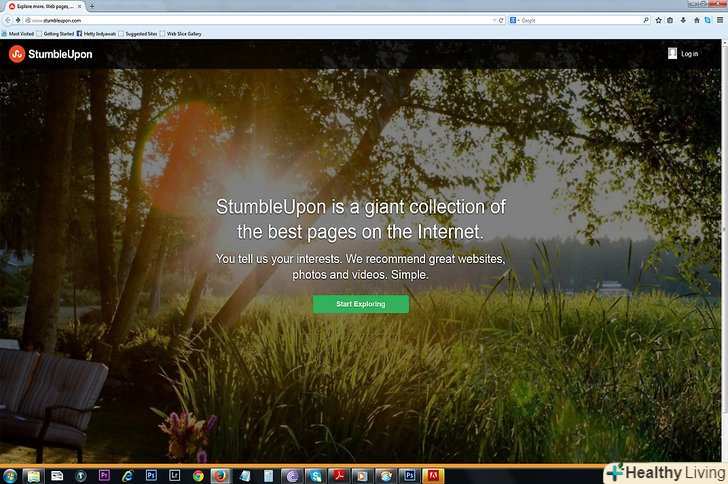Switch to the Firefox taskbar button
The height and width of the screenshot is (484, 728).
click(220, 476)
